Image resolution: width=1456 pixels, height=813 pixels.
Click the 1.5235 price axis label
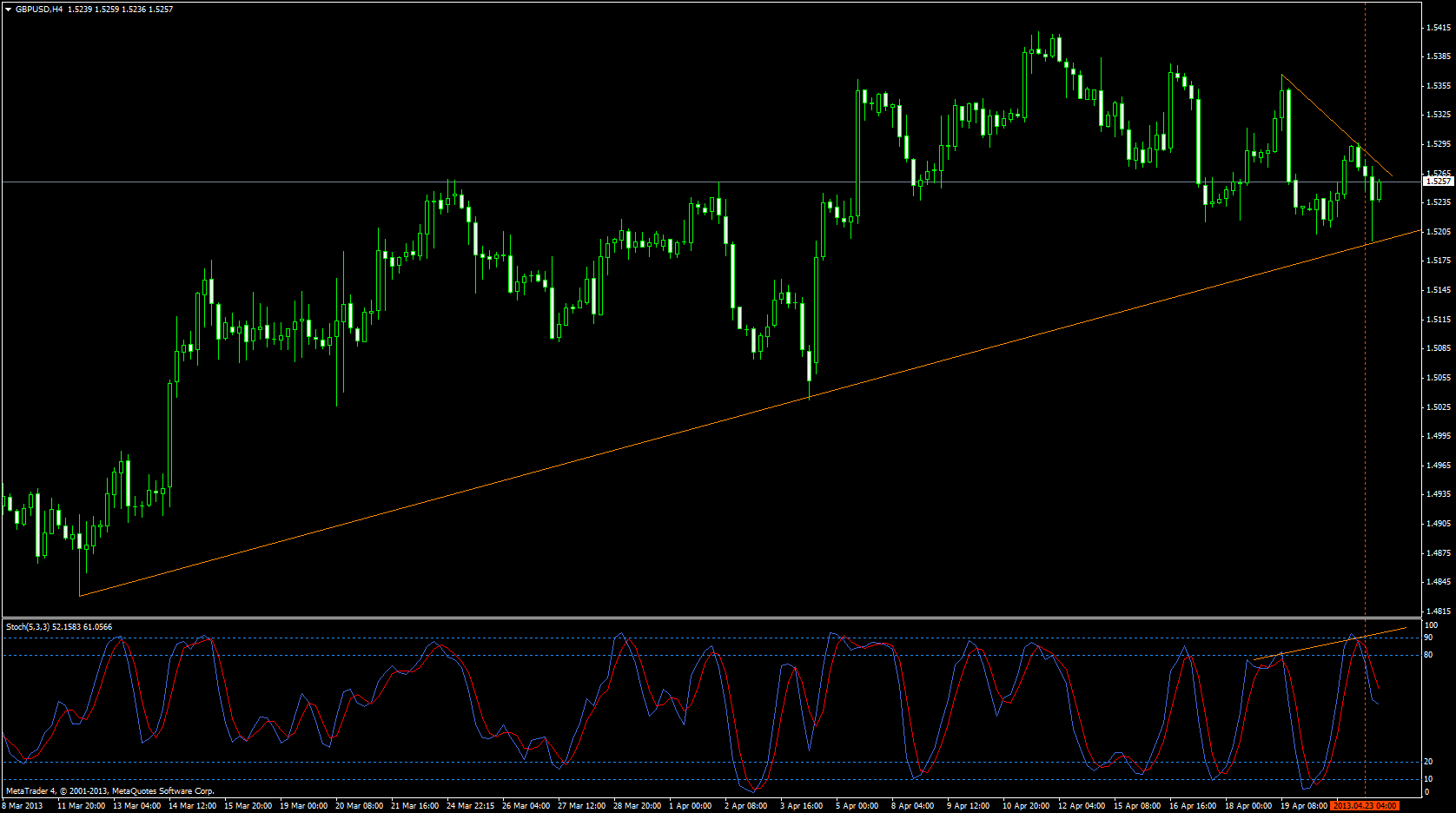1438,202
